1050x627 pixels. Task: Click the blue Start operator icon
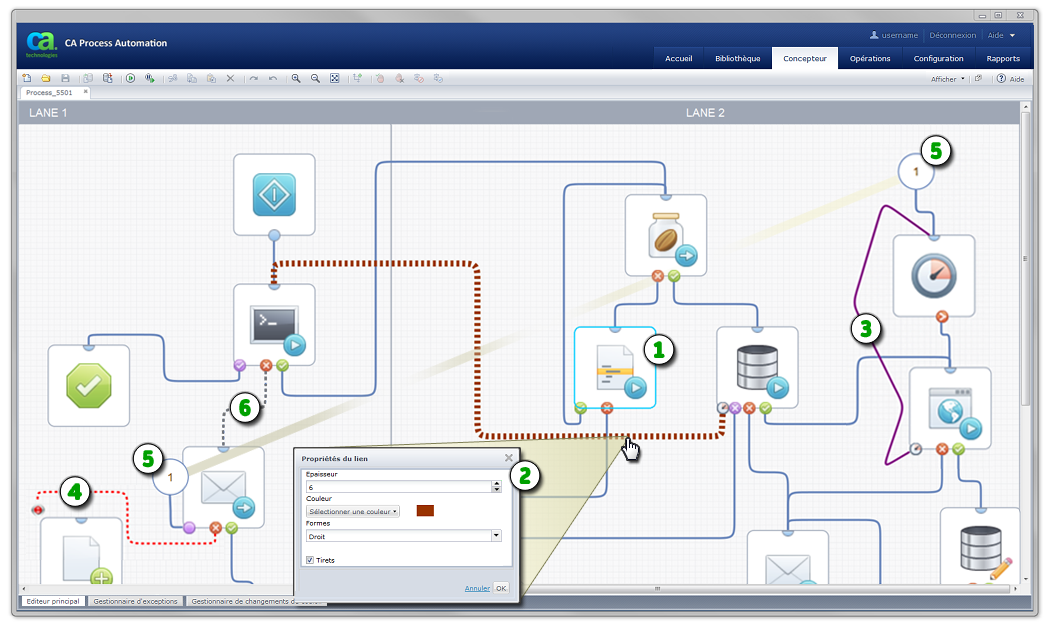(x=275, y=195)
